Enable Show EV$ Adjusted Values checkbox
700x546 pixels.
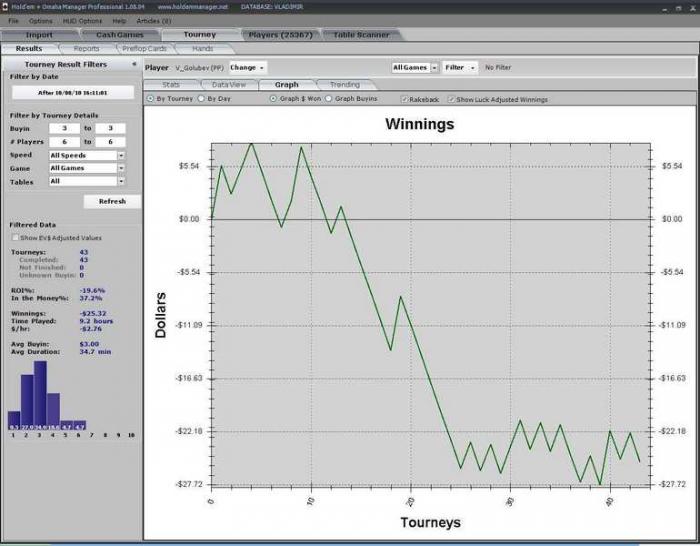coord(15,238)
